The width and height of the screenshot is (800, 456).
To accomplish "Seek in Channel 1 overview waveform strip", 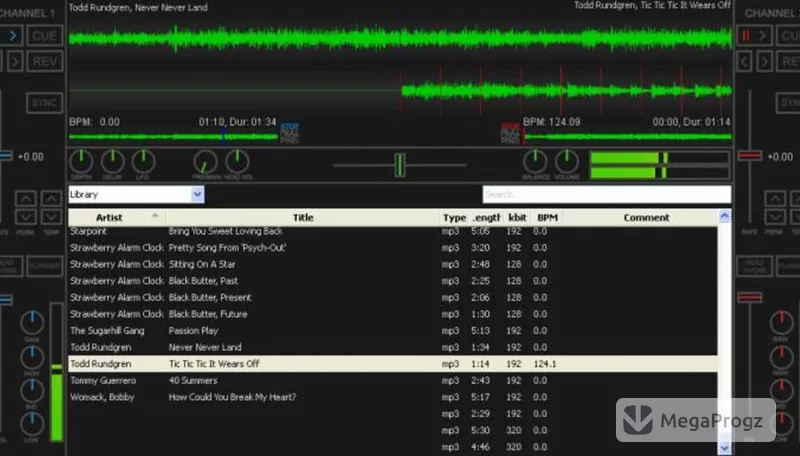I will (x=173, y=137).
